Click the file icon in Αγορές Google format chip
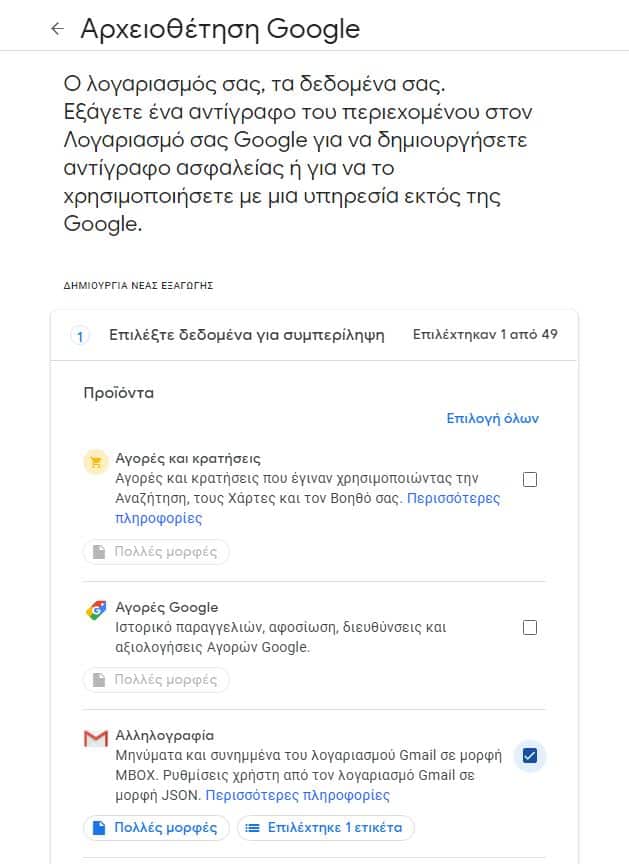 pos(100,680)
